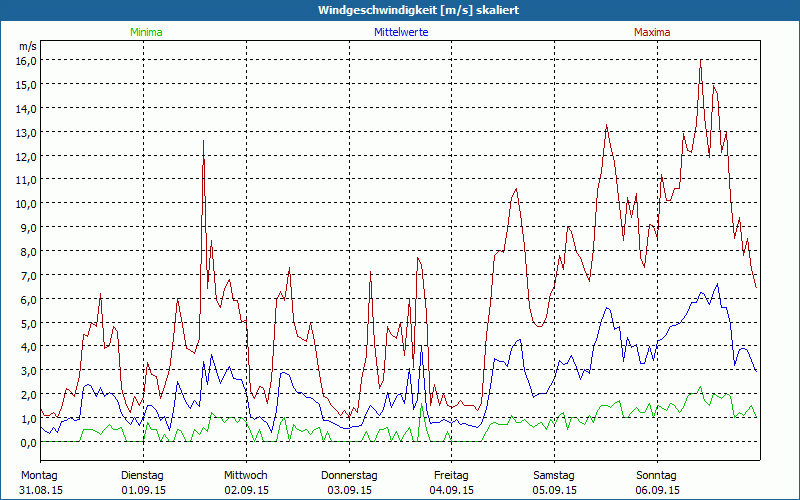Click the 12,0 y-axis value
This screenshot has height=500, width=800.
point(26,157)
